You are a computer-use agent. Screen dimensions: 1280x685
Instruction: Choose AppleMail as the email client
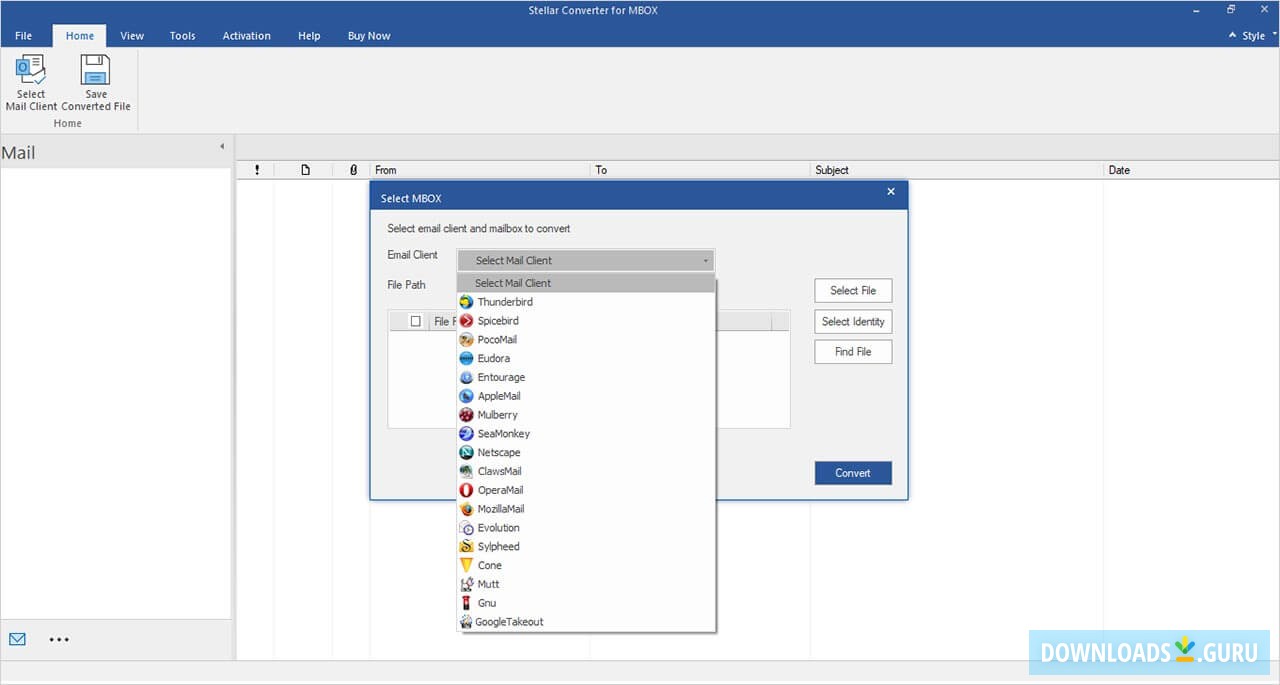click(497, 395)
